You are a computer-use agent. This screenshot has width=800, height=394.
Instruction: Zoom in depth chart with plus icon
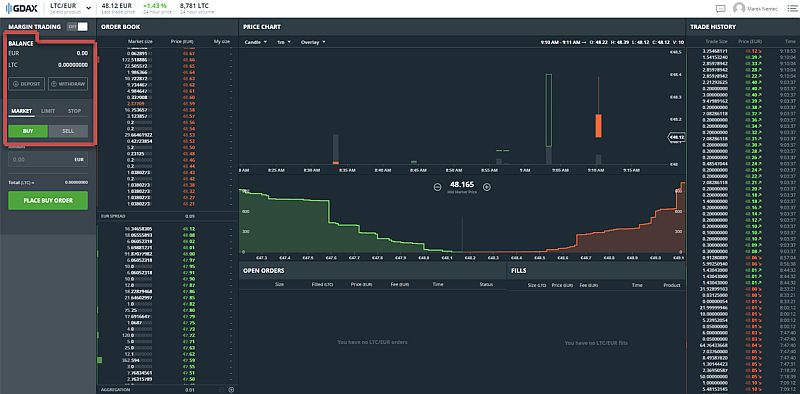487,187
